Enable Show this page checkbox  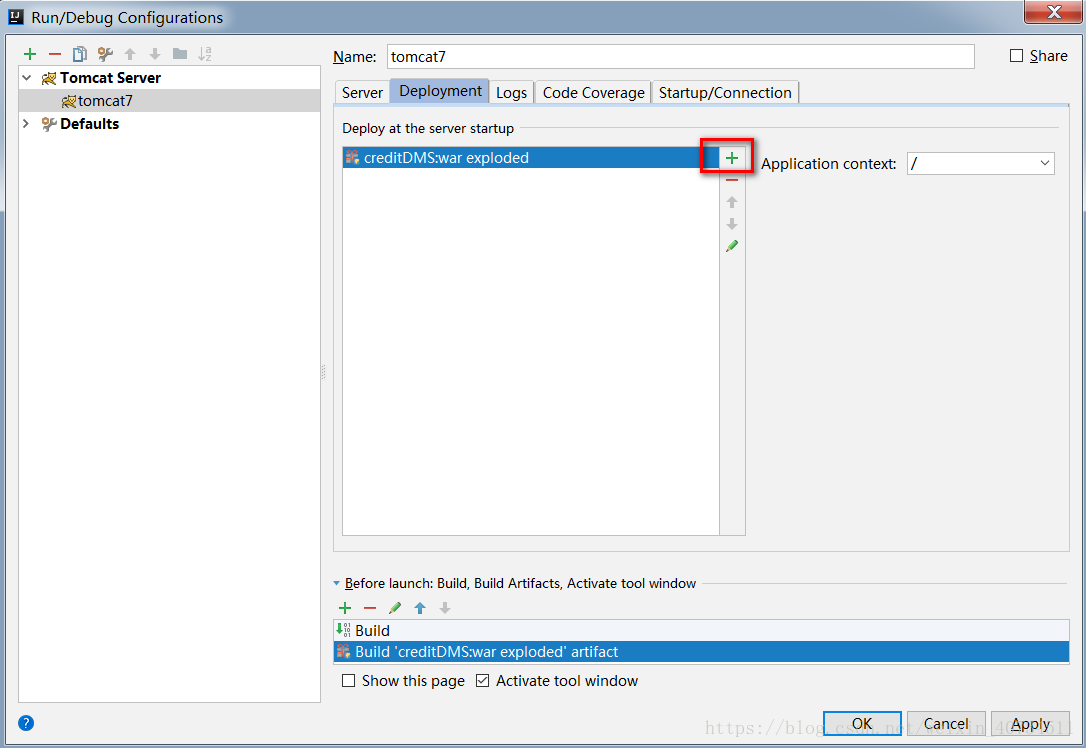click(x=348, y=681)
